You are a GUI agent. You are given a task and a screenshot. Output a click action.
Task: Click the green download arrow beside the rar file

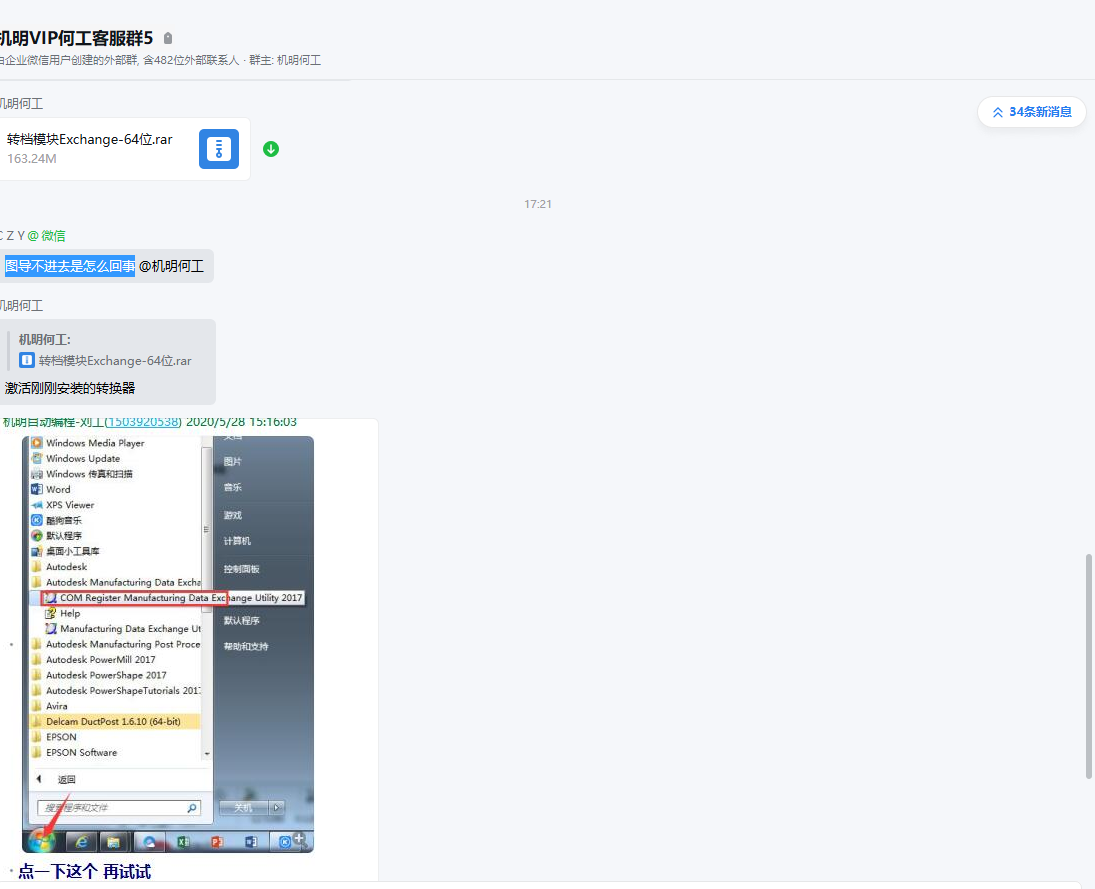pos(271,149)
